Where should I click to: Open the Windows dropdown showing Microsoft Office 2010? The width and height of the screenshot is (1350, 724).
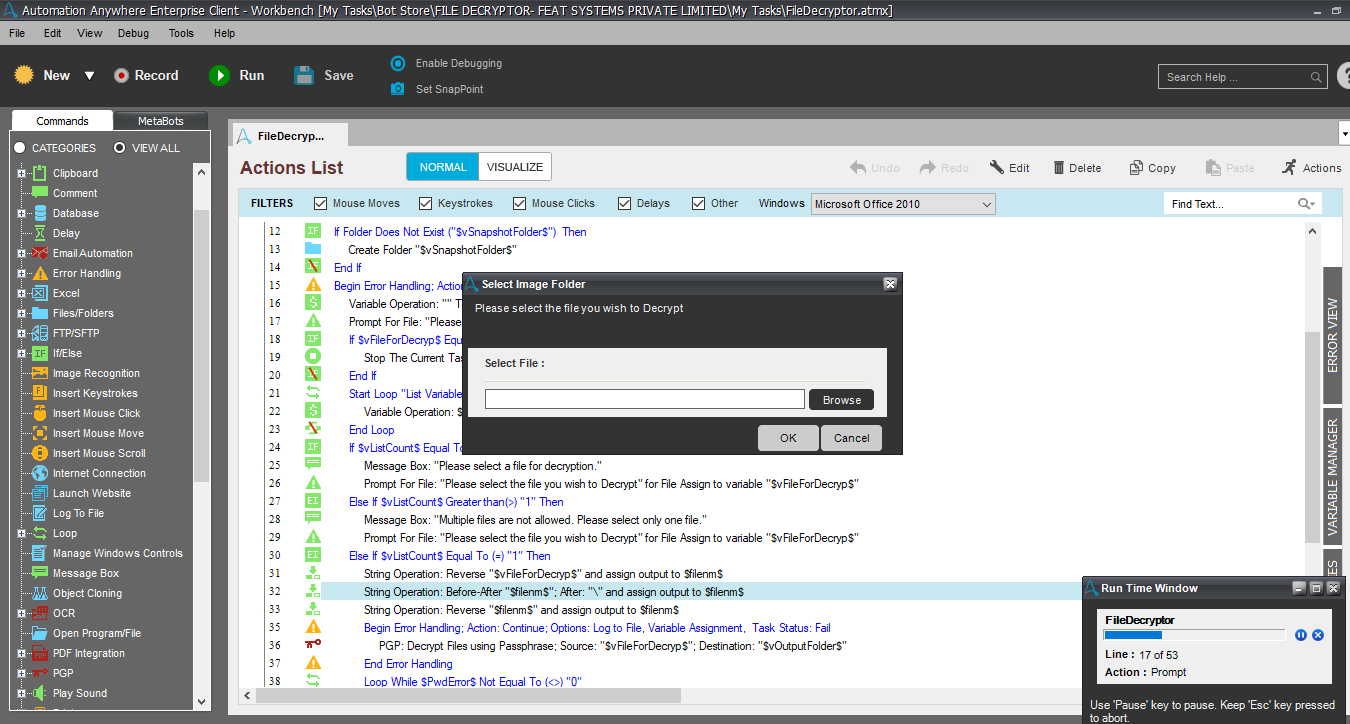903,204
